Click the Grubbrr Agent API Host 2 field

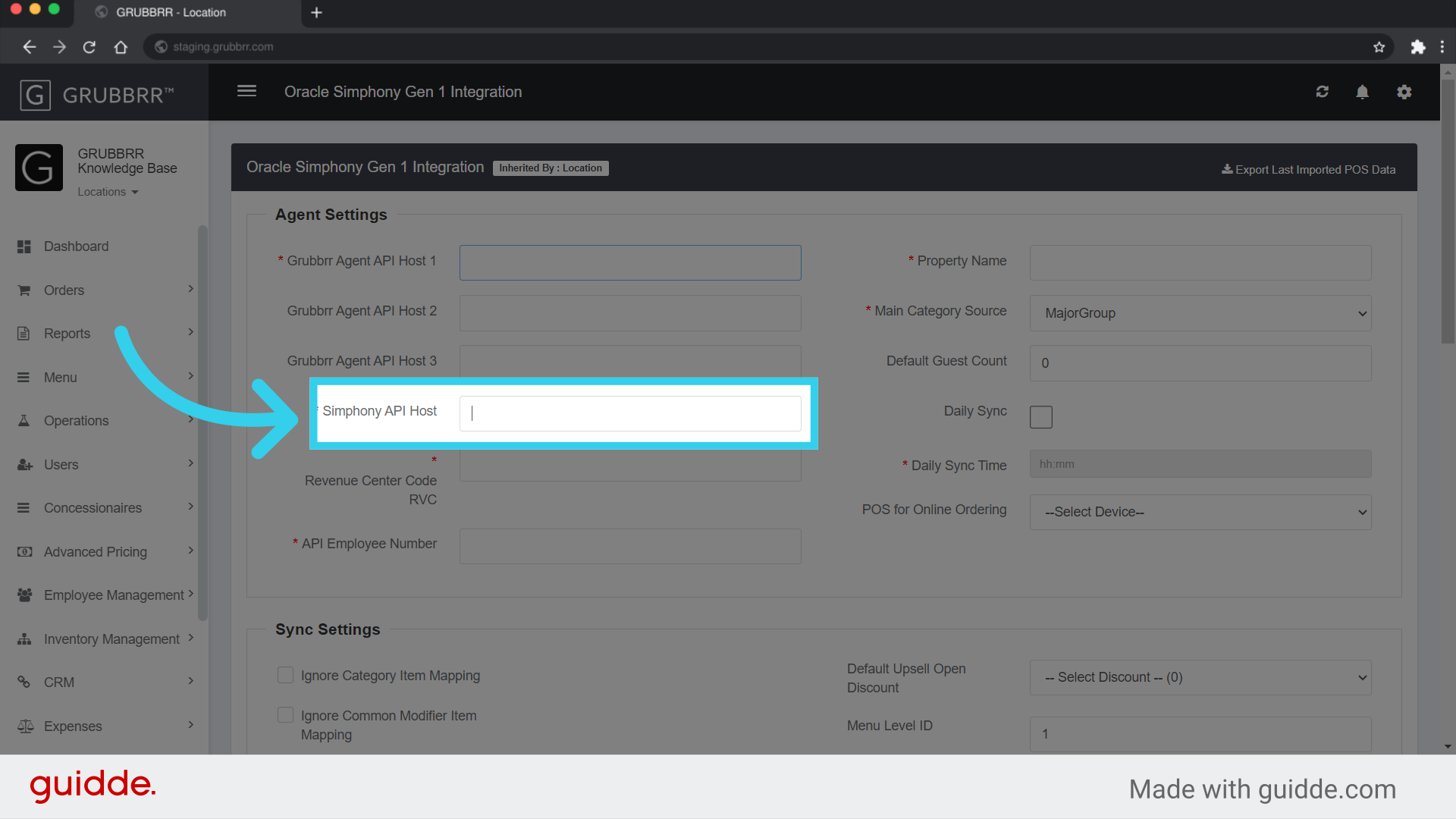pyautogui.click(x=630, y=313)
